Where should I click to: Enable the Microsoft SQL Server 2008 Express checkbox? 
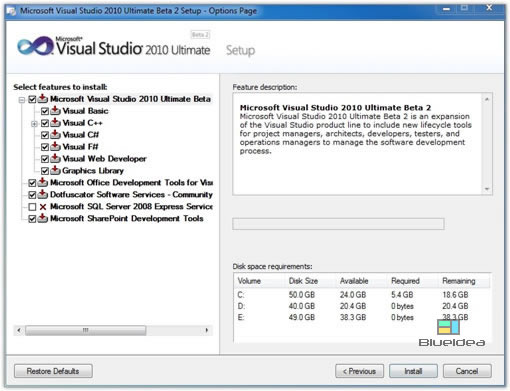[32, 207]
